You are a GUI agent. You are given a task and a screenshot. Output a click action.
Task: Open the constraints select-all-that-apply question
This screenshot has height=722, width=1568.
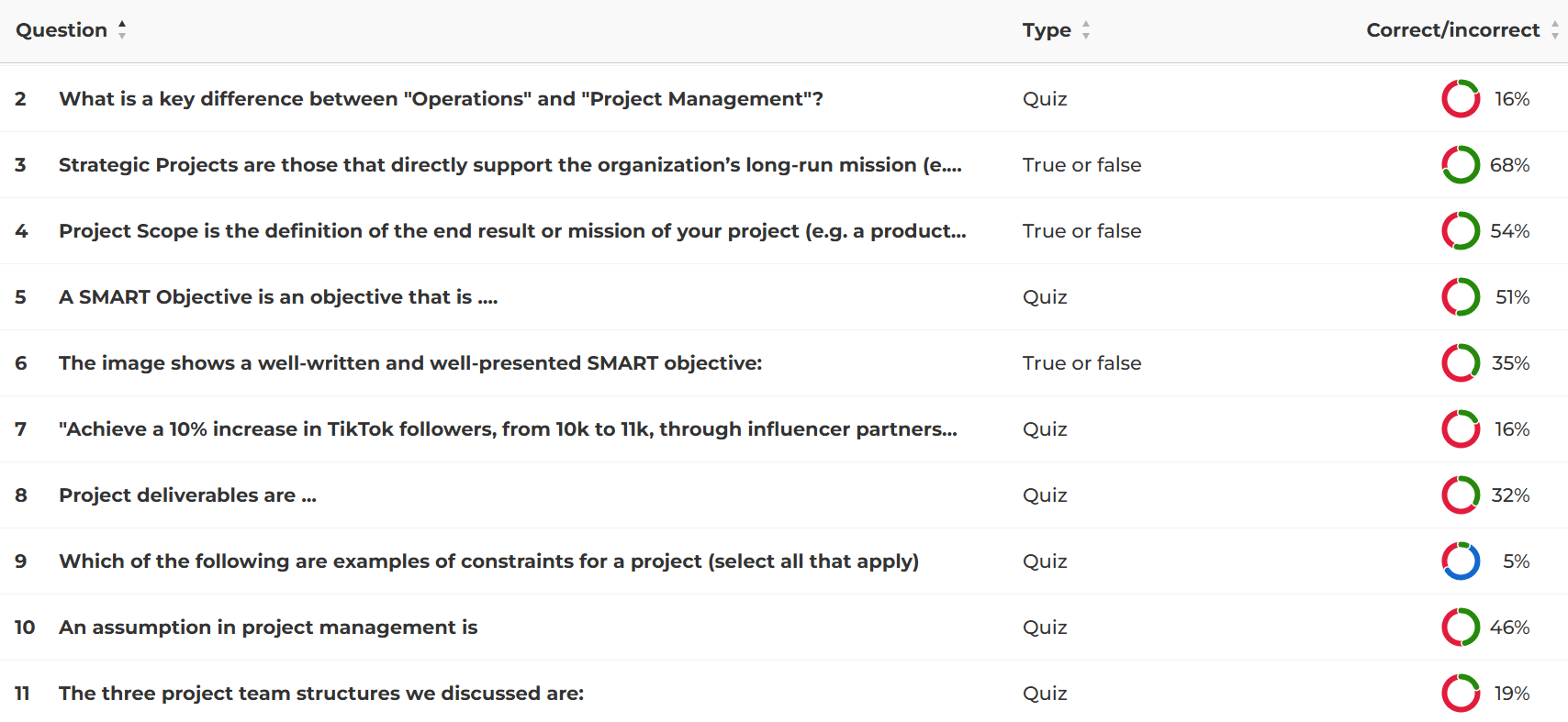click(488, 561)
